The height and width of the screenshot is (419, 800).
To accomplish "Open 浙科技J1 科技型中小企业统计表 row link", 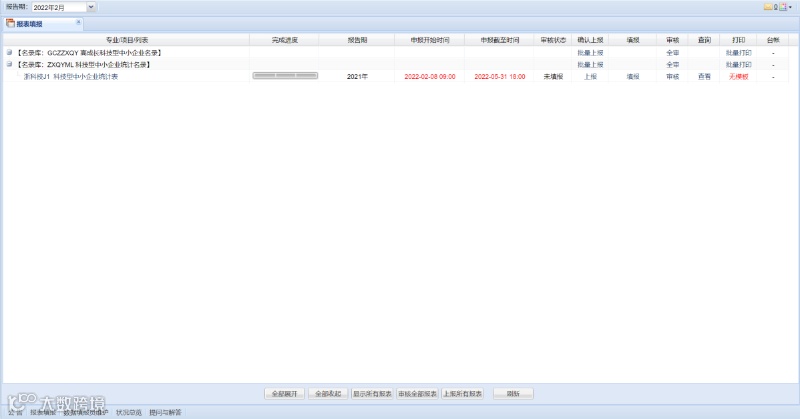I will (x=71, y=77).
